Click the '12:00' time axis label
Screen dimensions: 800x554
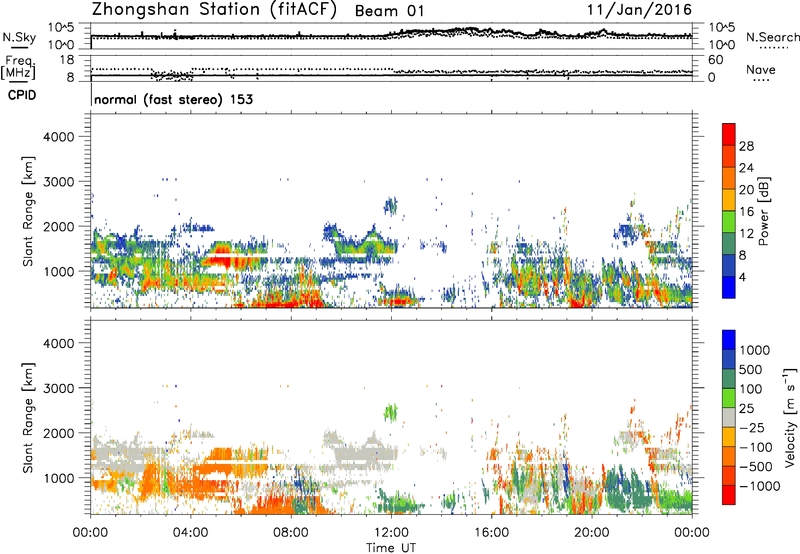(x=391, y=533)
